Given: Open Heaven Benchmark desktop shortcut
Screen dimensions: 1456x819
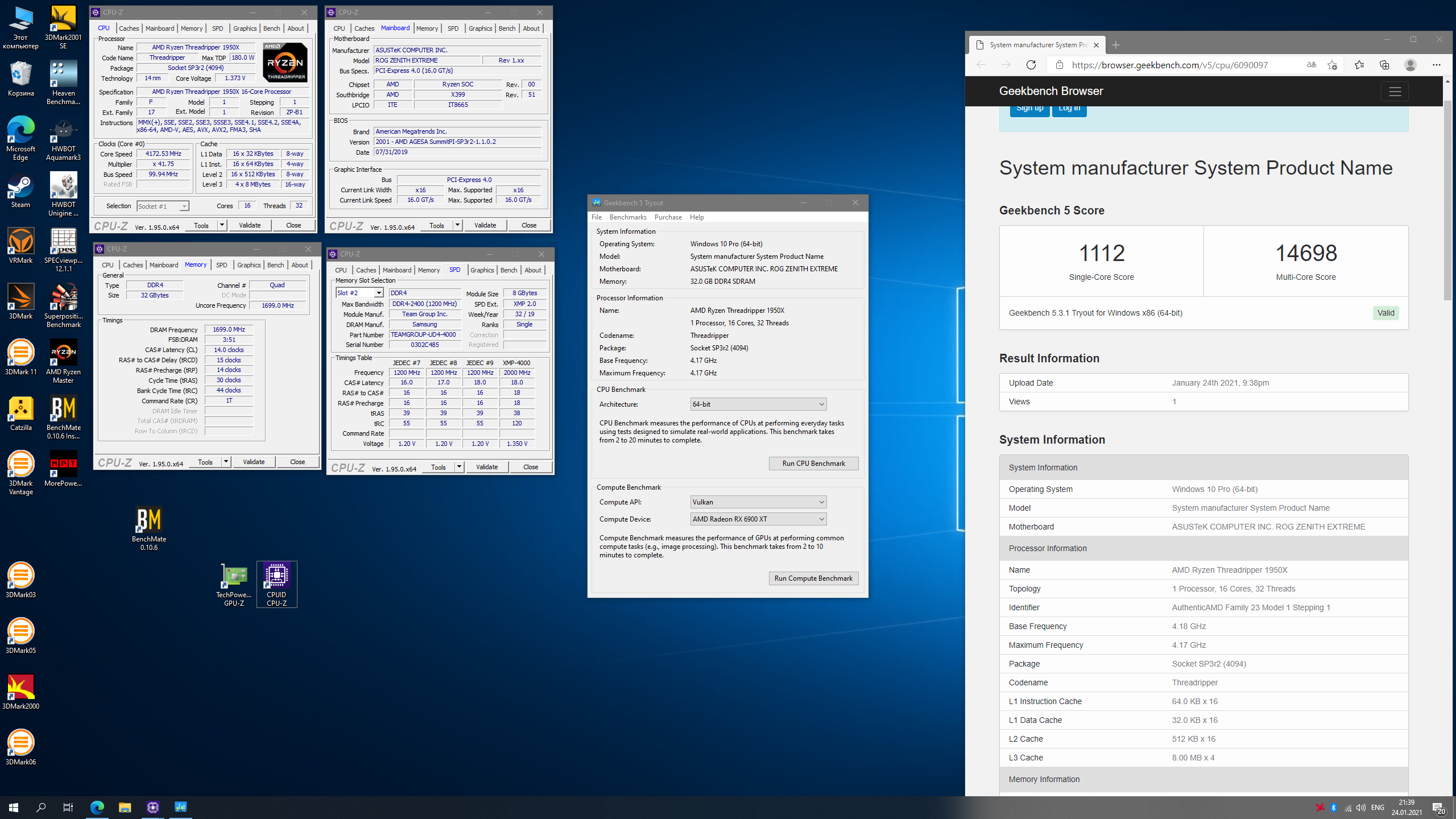Looking at the screenshot, I should (x=63, y=83).
